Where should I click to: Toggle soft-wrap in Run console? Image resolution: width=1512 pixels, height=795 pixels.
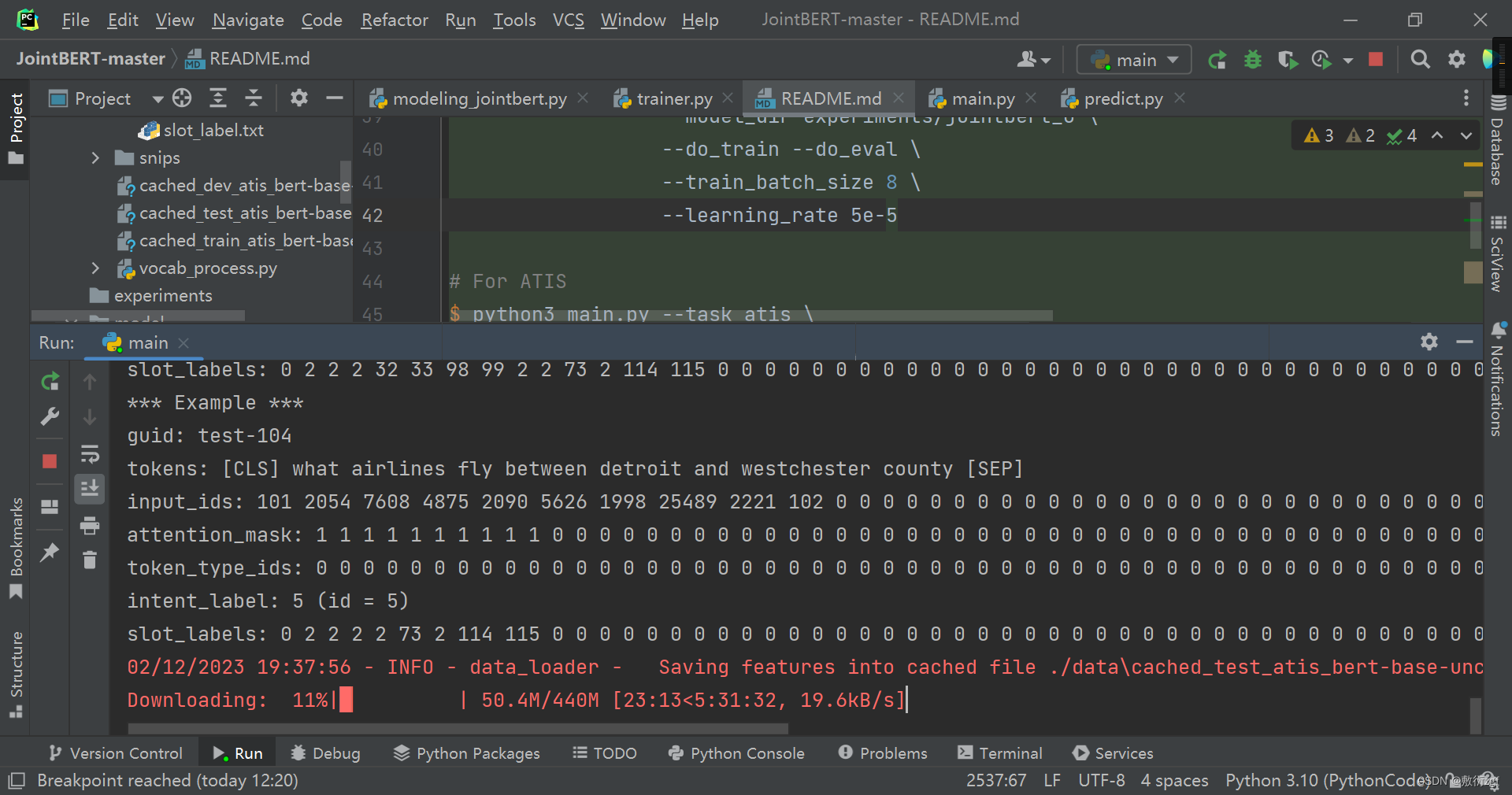(x=90, y=454)
